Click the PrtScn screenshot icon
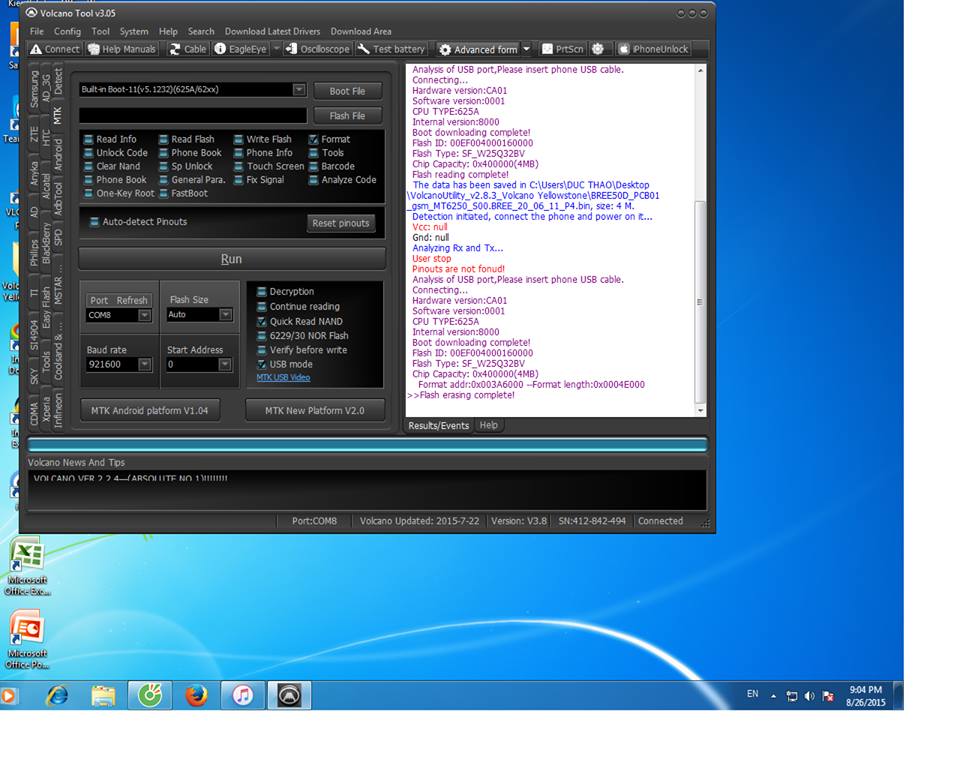 point(547,49)
